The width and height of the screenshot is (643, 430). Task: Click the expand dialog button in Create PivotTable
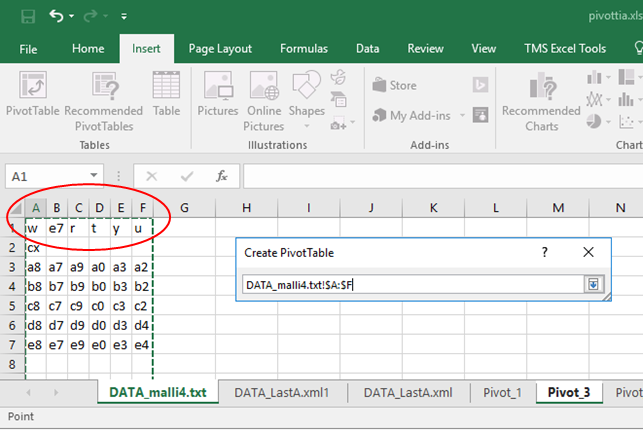593,285
